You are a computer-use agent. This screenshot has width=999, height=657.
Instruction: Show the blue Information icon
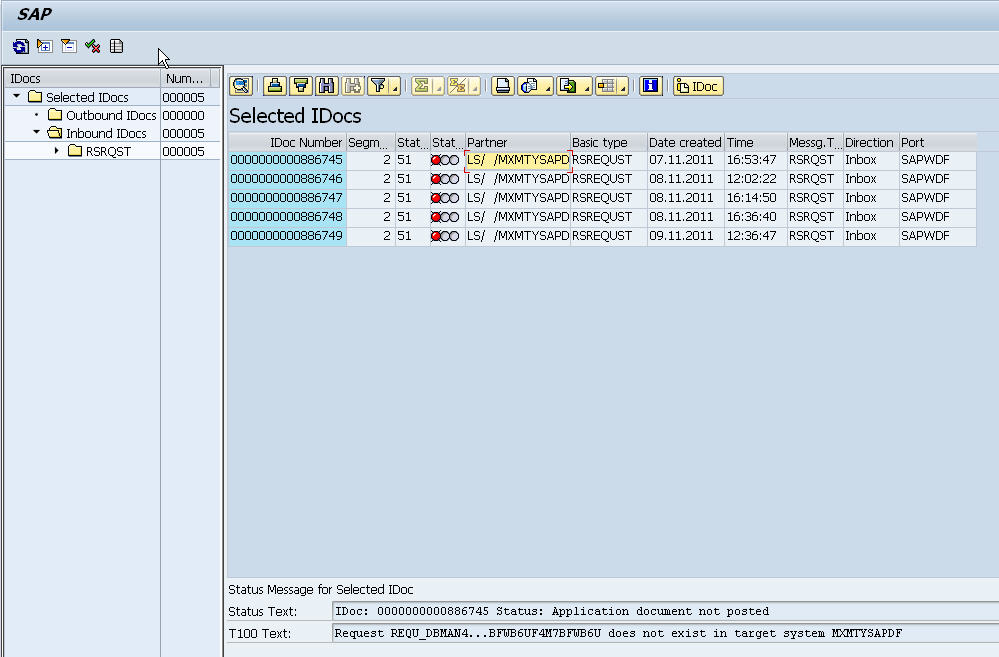point(651,86)
